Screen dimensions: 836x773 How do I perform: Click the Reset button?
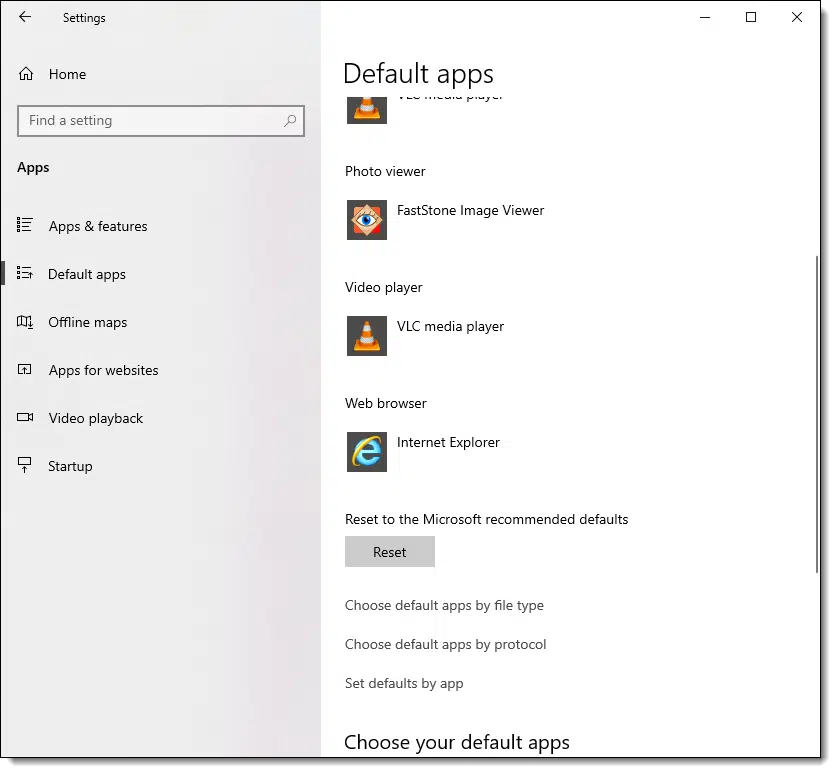(x=390, y=552)
